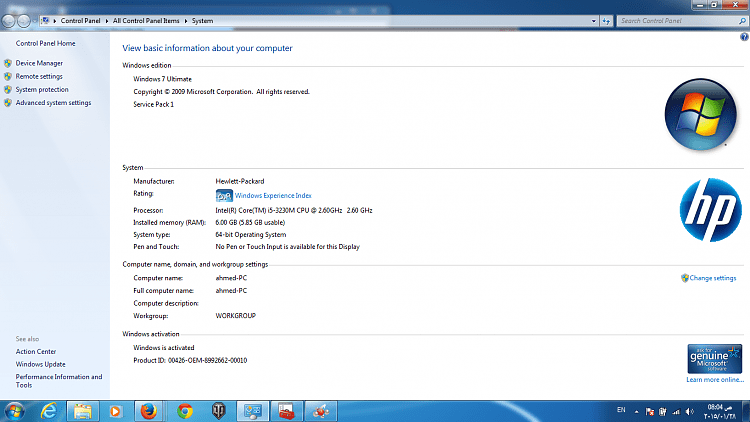Image resolution: width=750 pixels, height=422 pixels.
Task: Click the power/battery tray icon
Action: [x=662, y=411]
